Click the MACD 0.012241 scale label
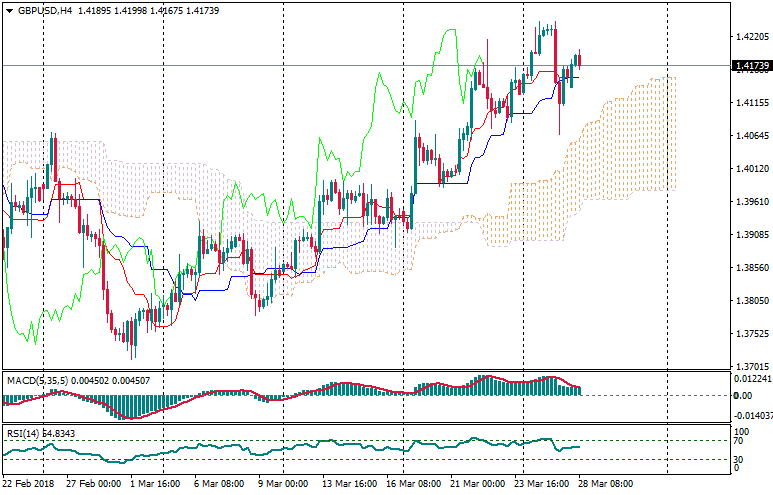The width and height of the screenshot is (773, 495). pyautogui.click(x=752, y=378)
